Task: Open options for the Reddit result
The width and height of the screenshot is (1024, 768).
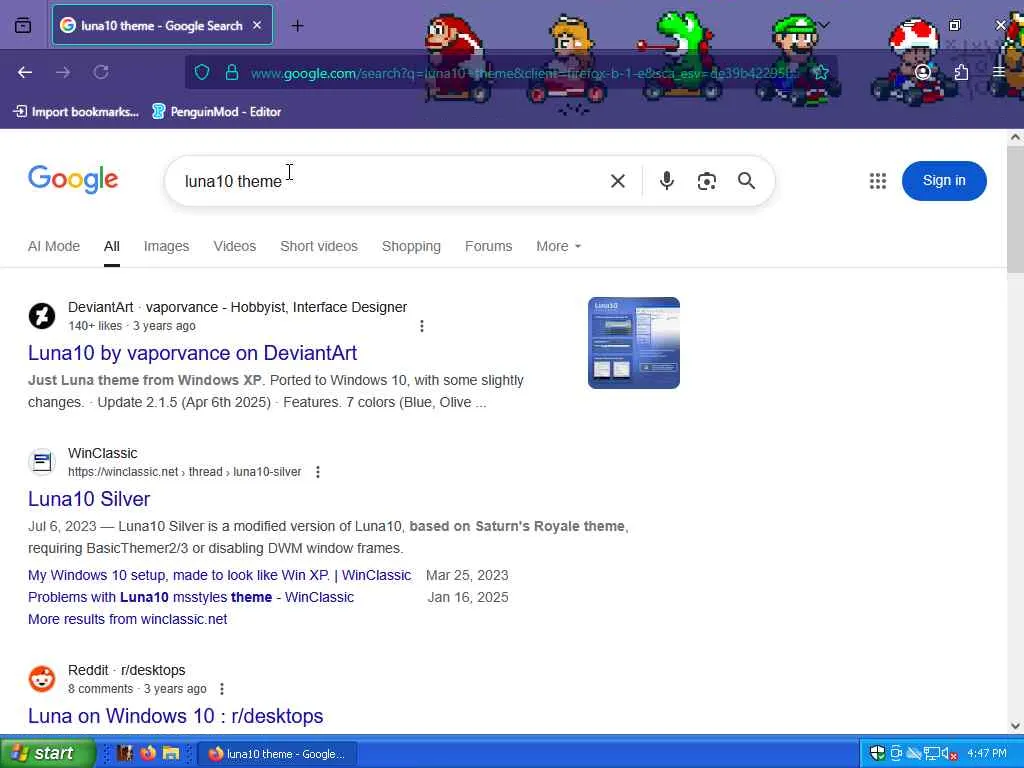Action: pyautogui.click(x=222, y=689)
